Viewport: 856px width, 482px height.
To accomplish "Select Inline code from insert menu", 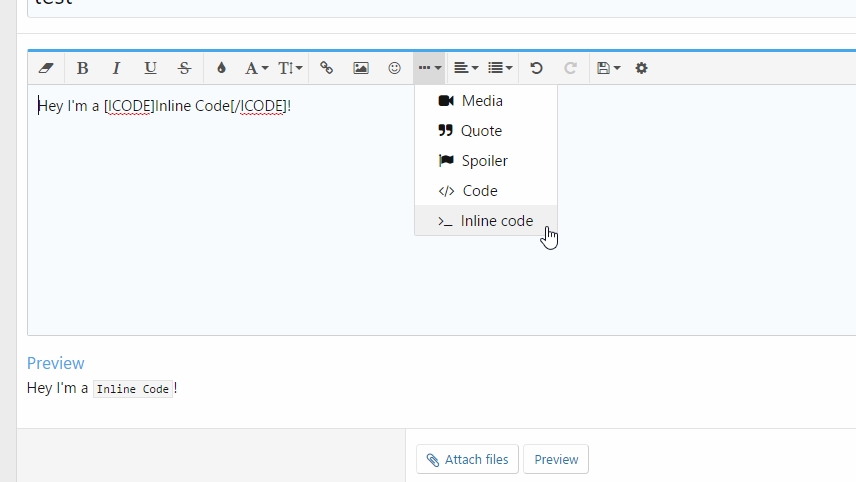I will tap(486, 221).
